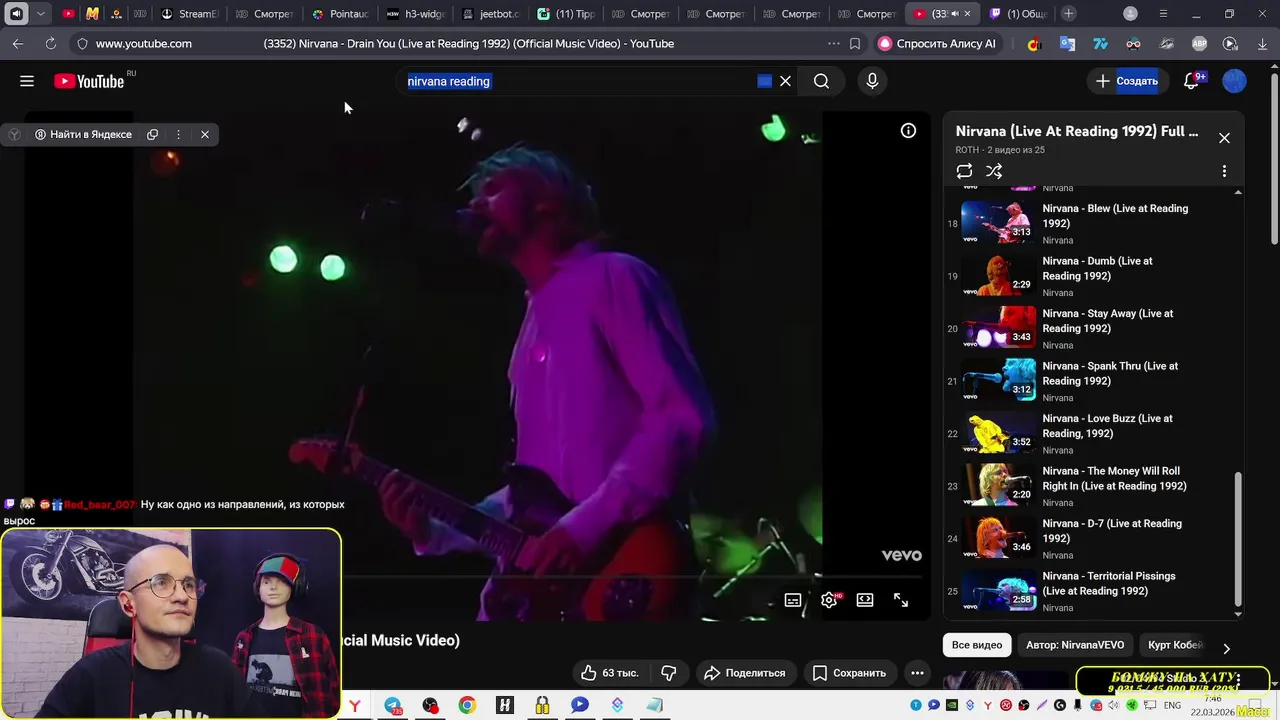Click the Создать button
This screenshot has height=720, width=1280.
point(1126,81)
